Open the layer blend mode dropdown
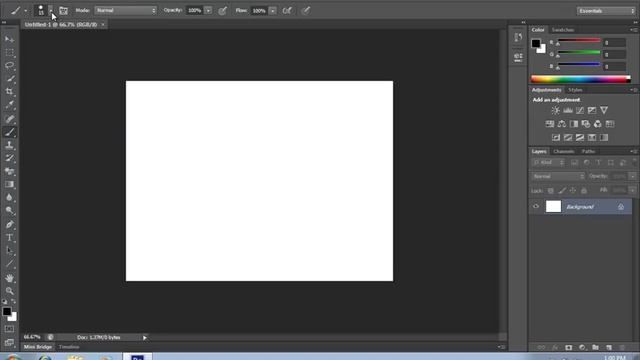Screen dimensions: 640x360 tap(558, 176)
